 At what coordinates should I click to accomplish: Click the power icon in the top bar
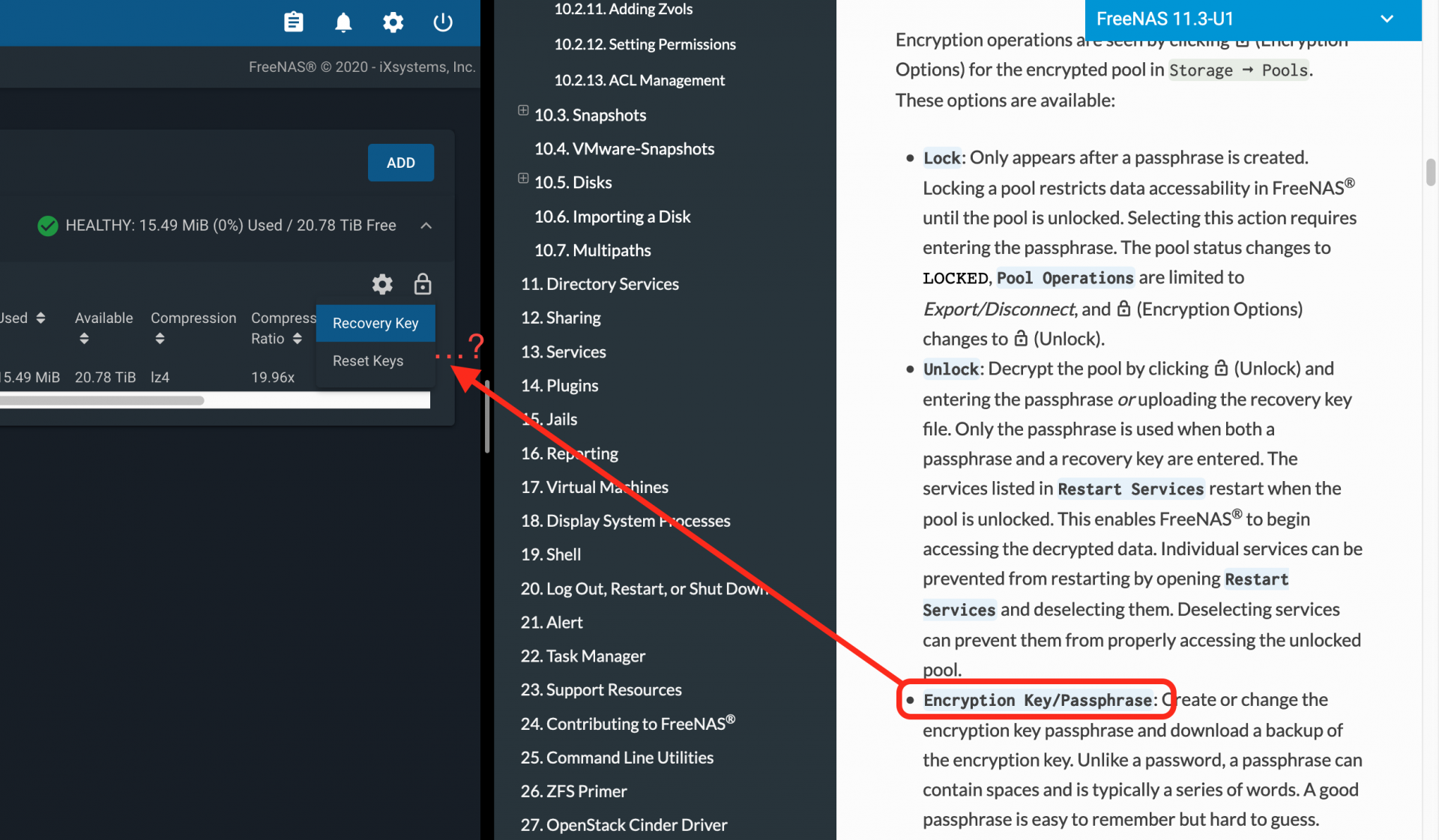pos(443,22)
